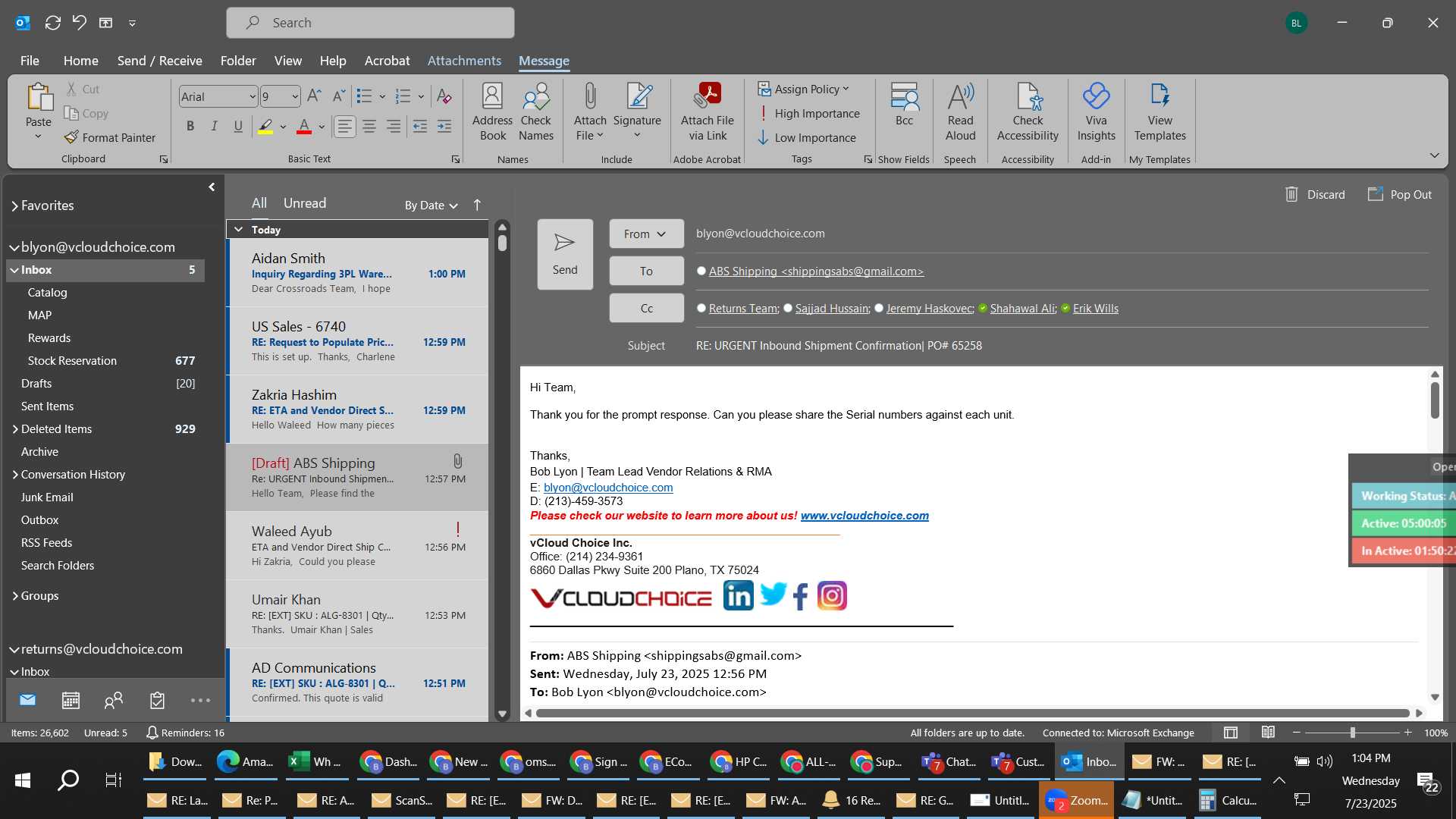
Task: Toggle Bold formatting
Action: [190, 127]
